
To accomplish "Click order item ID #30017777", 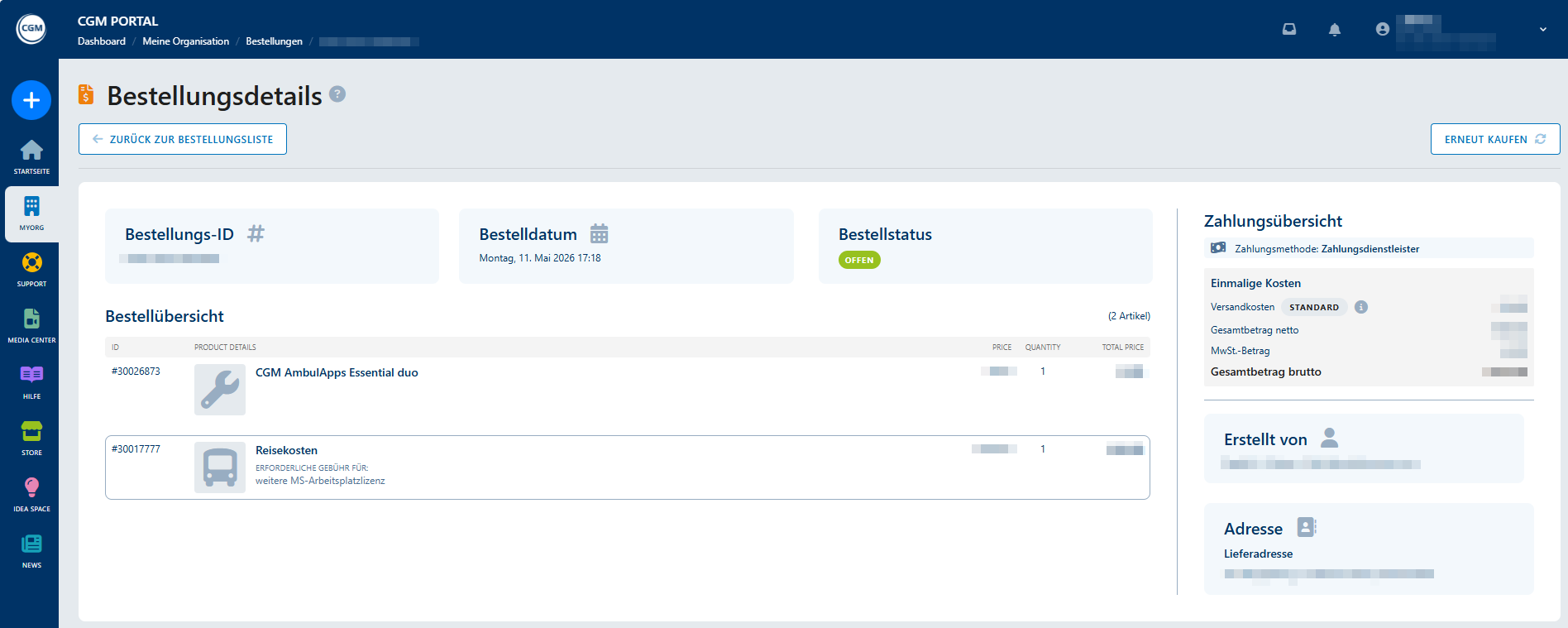I will pos(136,449).
